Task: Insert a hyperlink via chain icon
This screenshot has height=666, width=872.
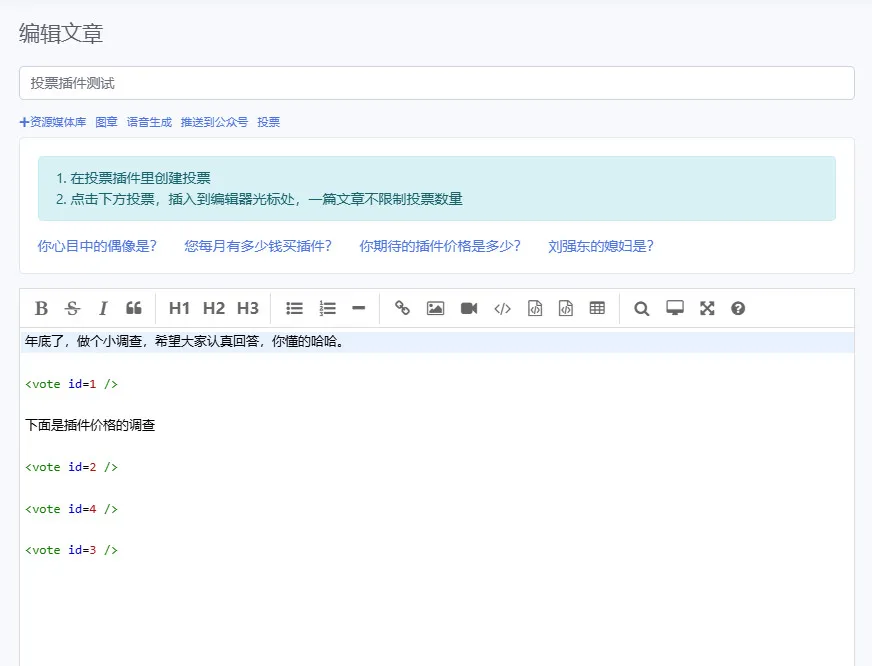Action: [402, 309]
